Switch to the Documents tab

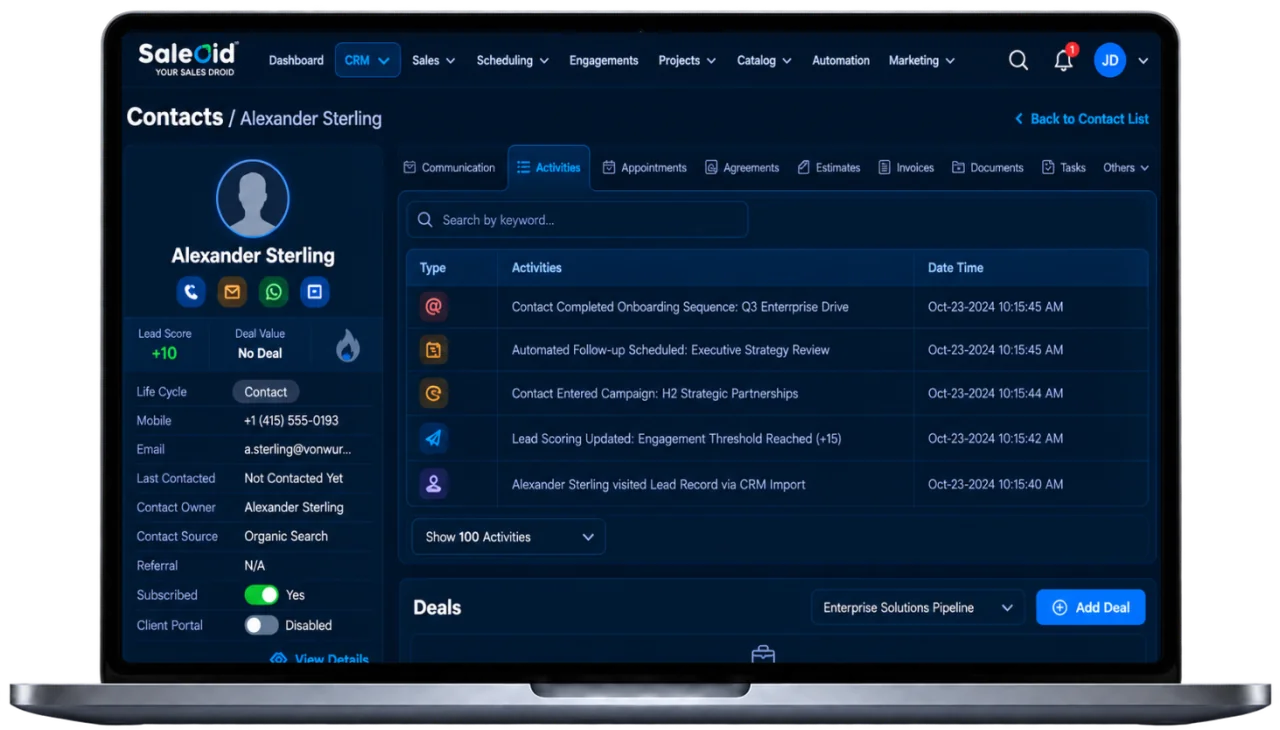[x=987, y=168]
